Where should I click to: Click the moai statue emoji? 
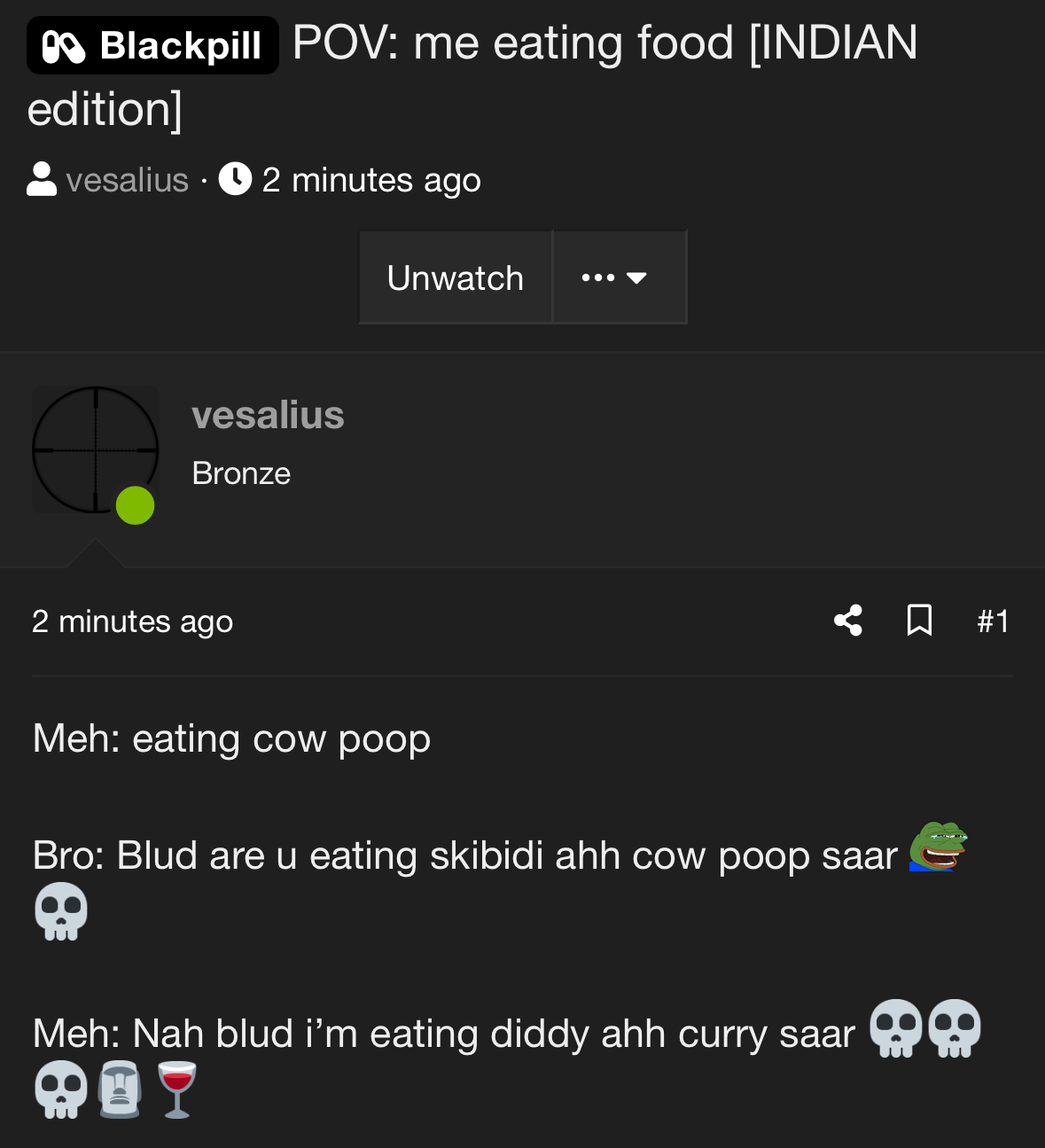click(120, 1089)
